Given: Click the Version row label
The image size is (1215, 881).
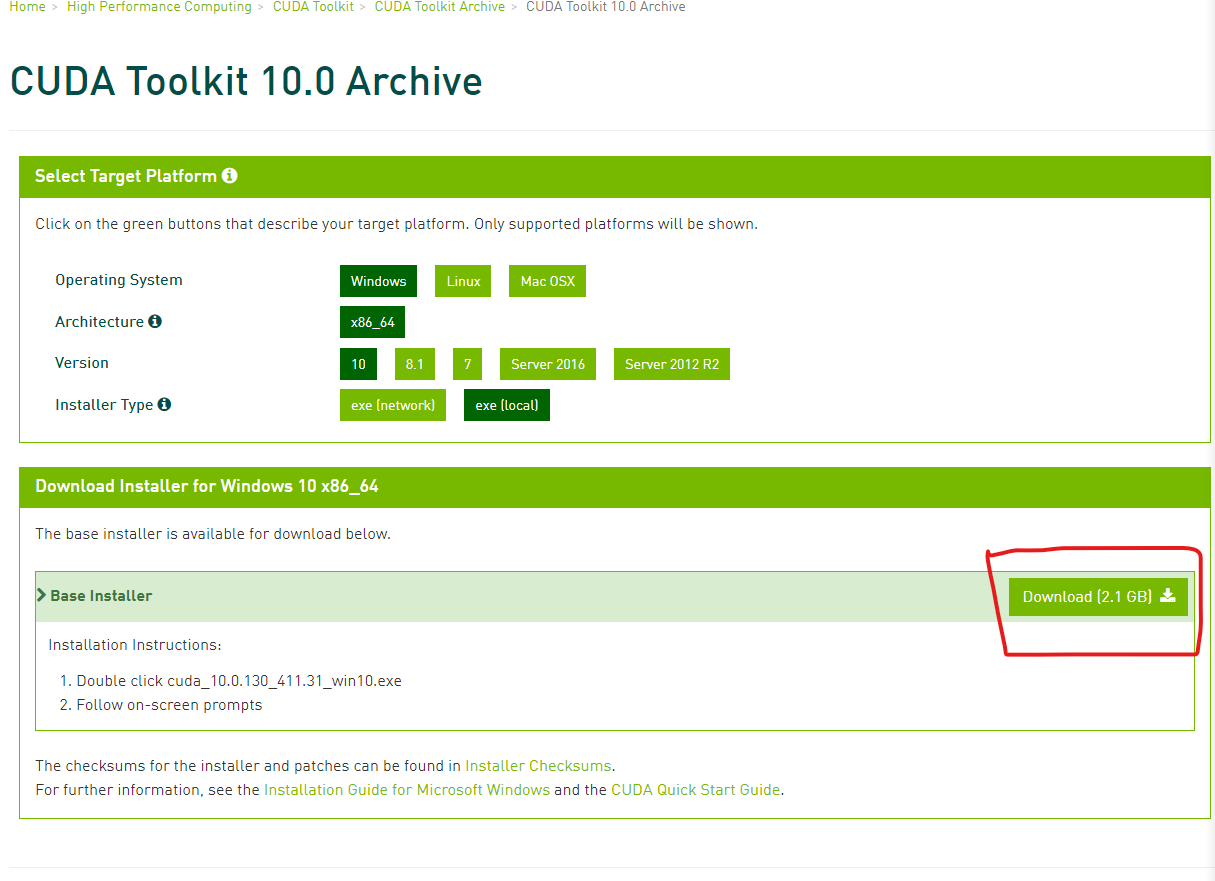Looking at the screenshot, I should (82, 363).
